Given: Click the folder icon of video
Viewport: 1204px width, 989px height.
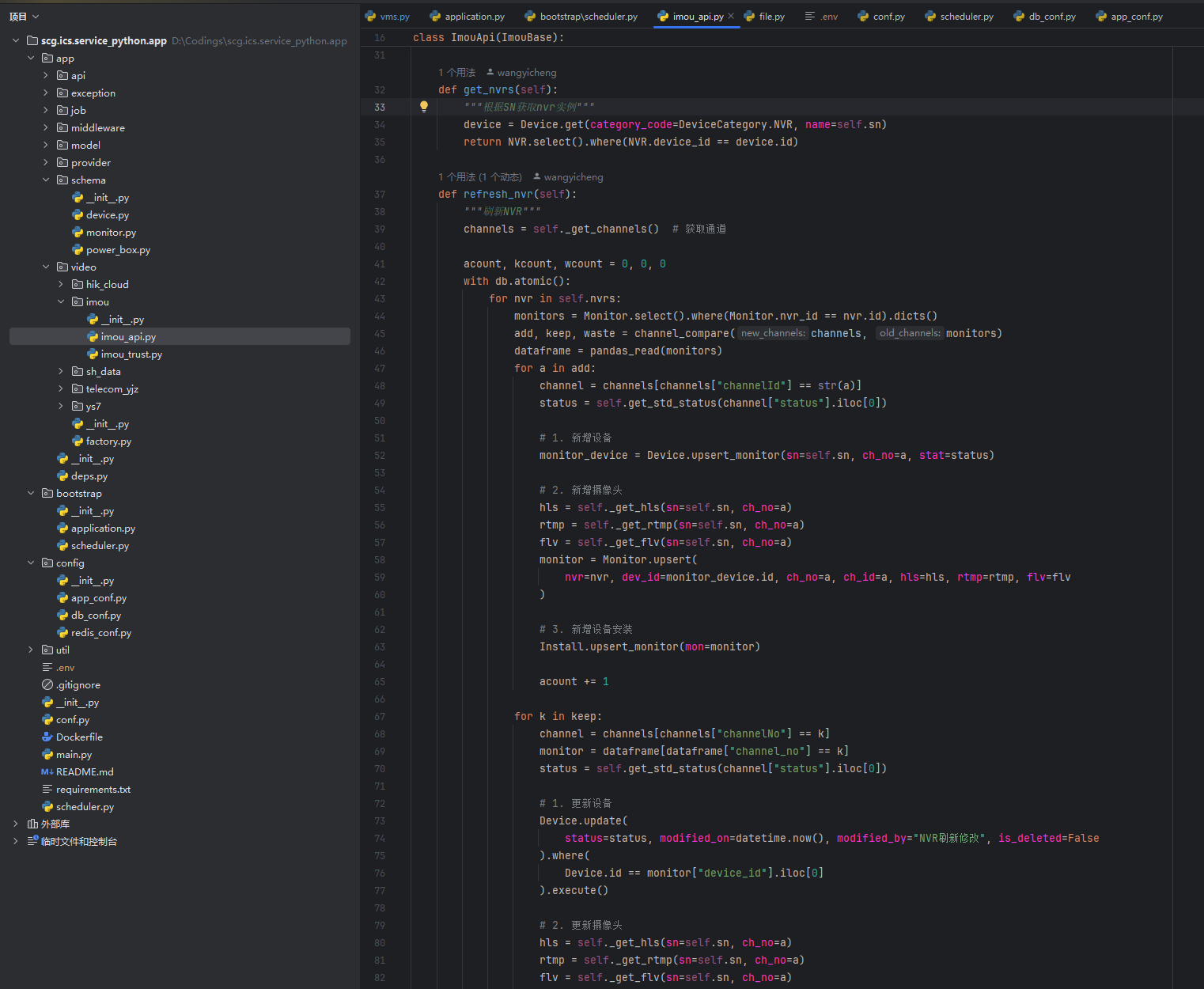Looking at the screenshot, I should pos(62,267).
